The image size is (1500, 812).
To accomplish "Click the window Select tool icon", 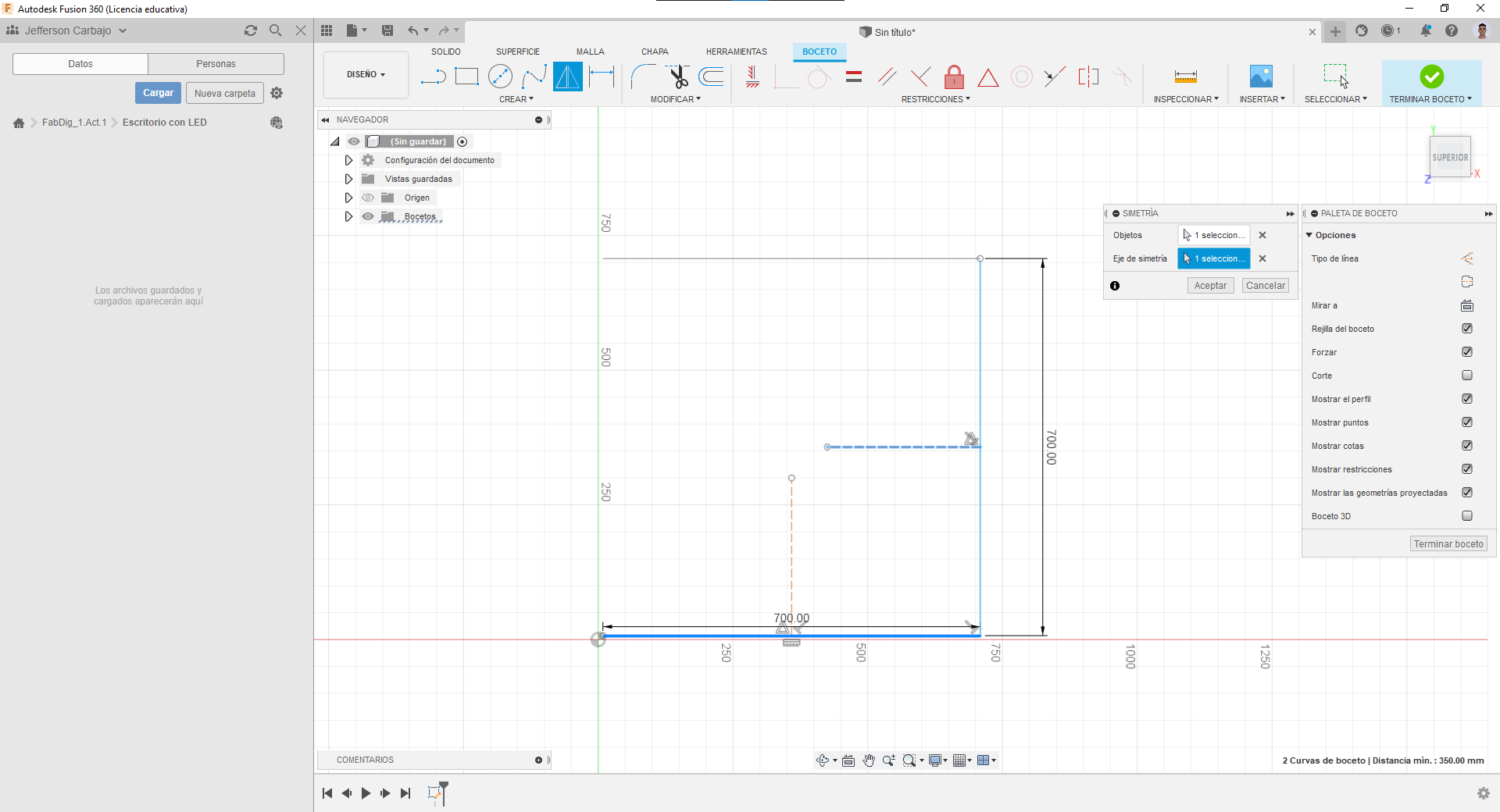I will coord(1335,76).
